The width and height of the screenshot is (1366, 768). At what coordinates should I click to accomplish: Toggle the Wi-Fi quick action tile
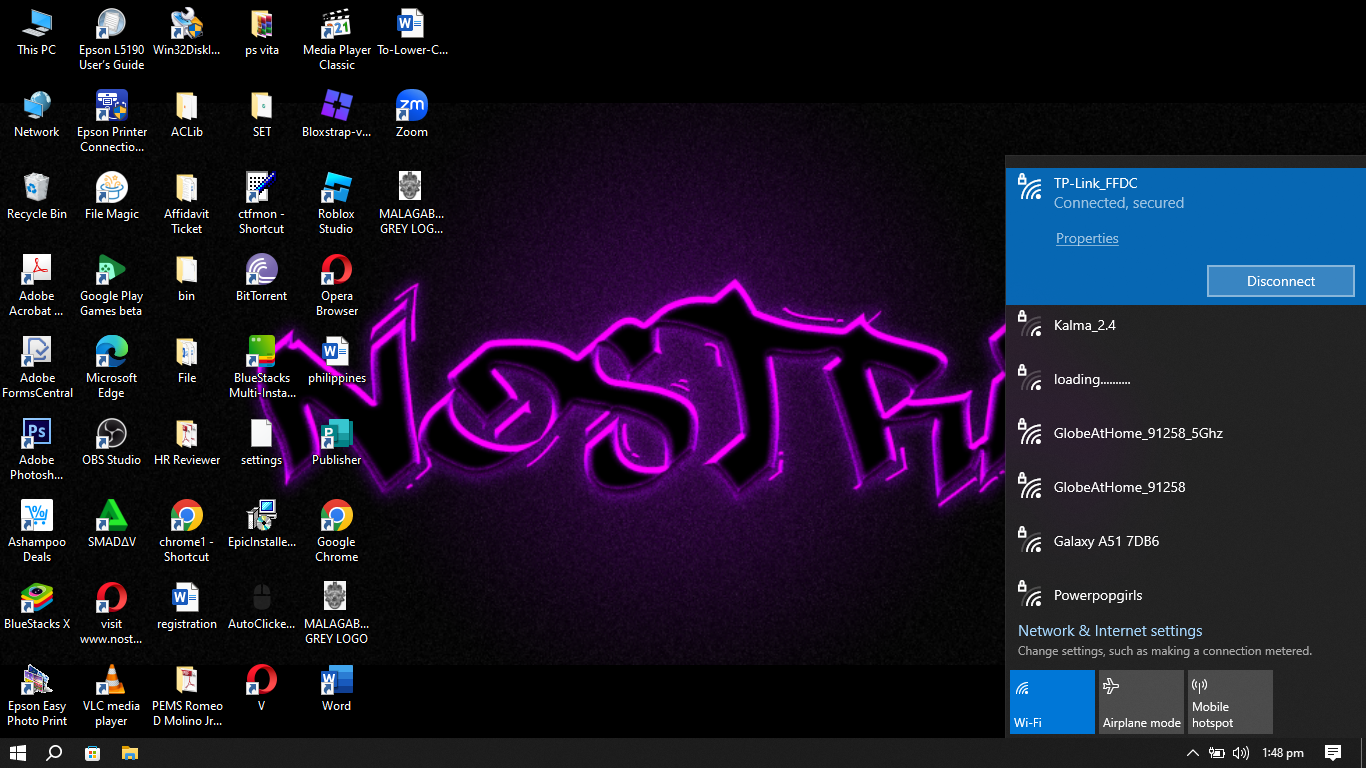pos(1052,702)
